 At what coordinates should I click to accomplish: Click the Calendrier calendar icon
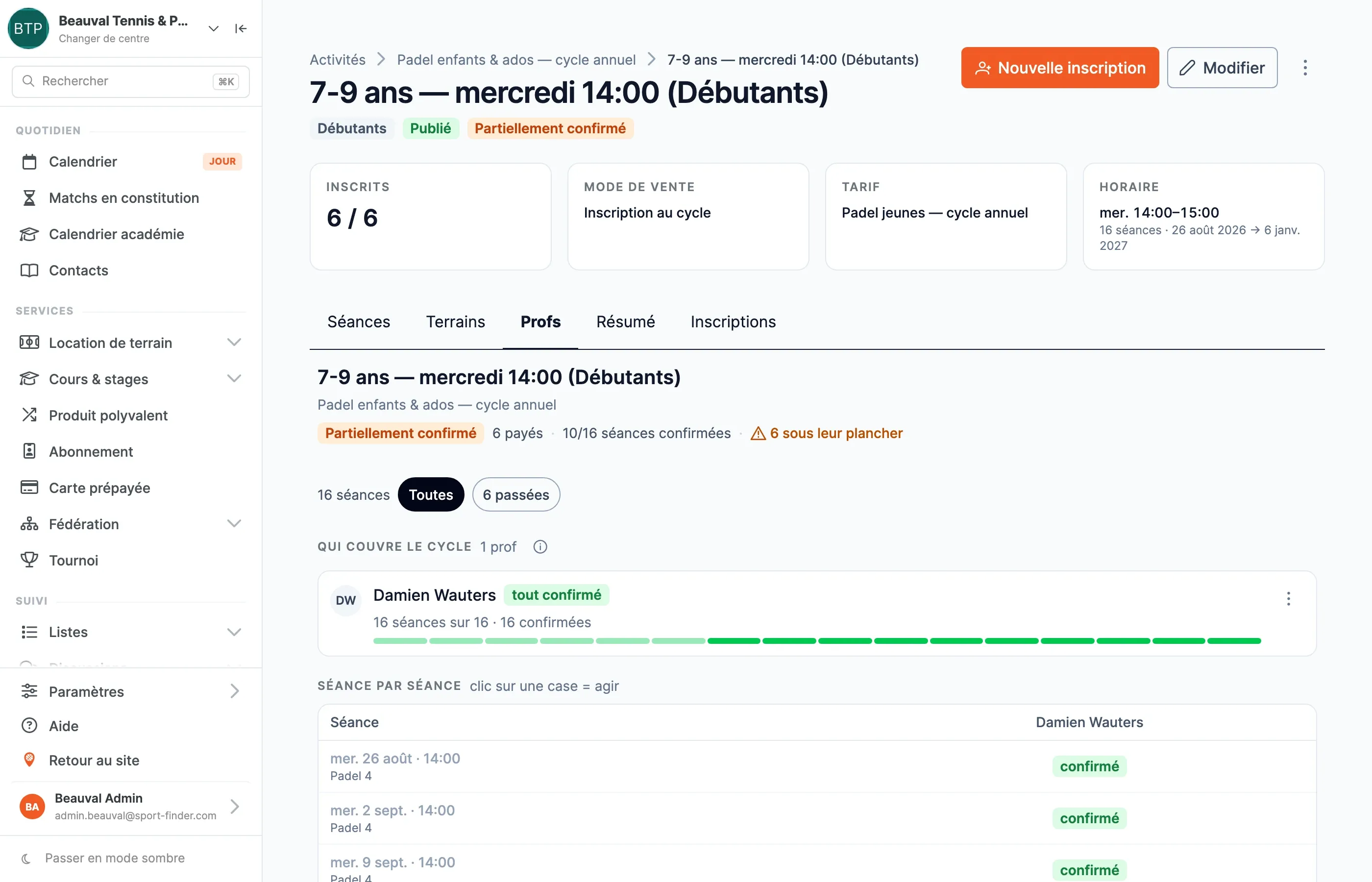point(29,162)
